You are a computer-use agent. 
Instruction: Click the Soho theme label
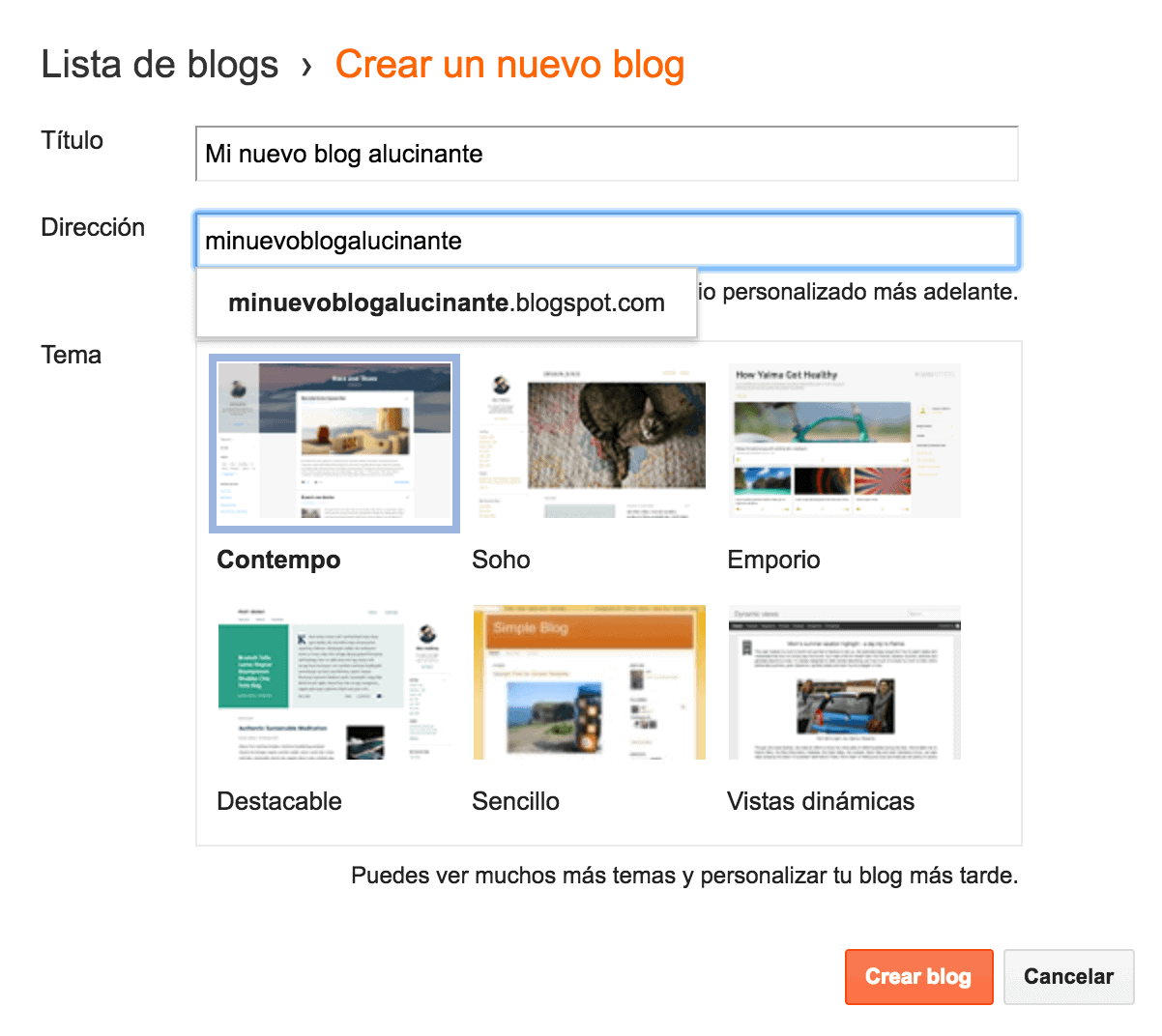pyautogui.click(x=501, y=559)
